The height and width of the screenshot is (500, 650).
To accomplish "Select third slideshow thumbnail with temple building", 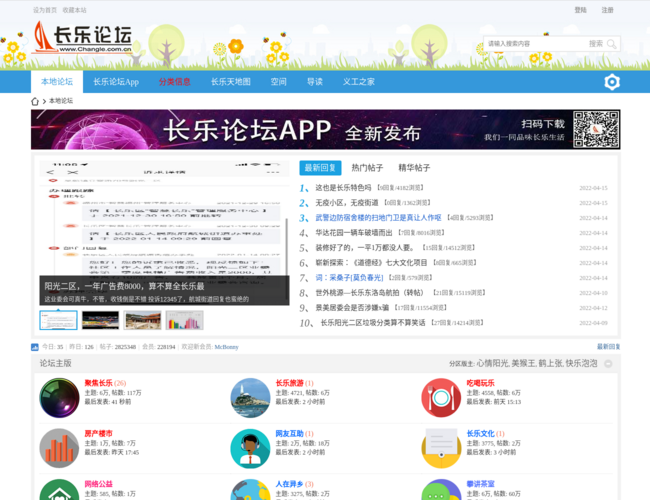I will pos(142,320).
